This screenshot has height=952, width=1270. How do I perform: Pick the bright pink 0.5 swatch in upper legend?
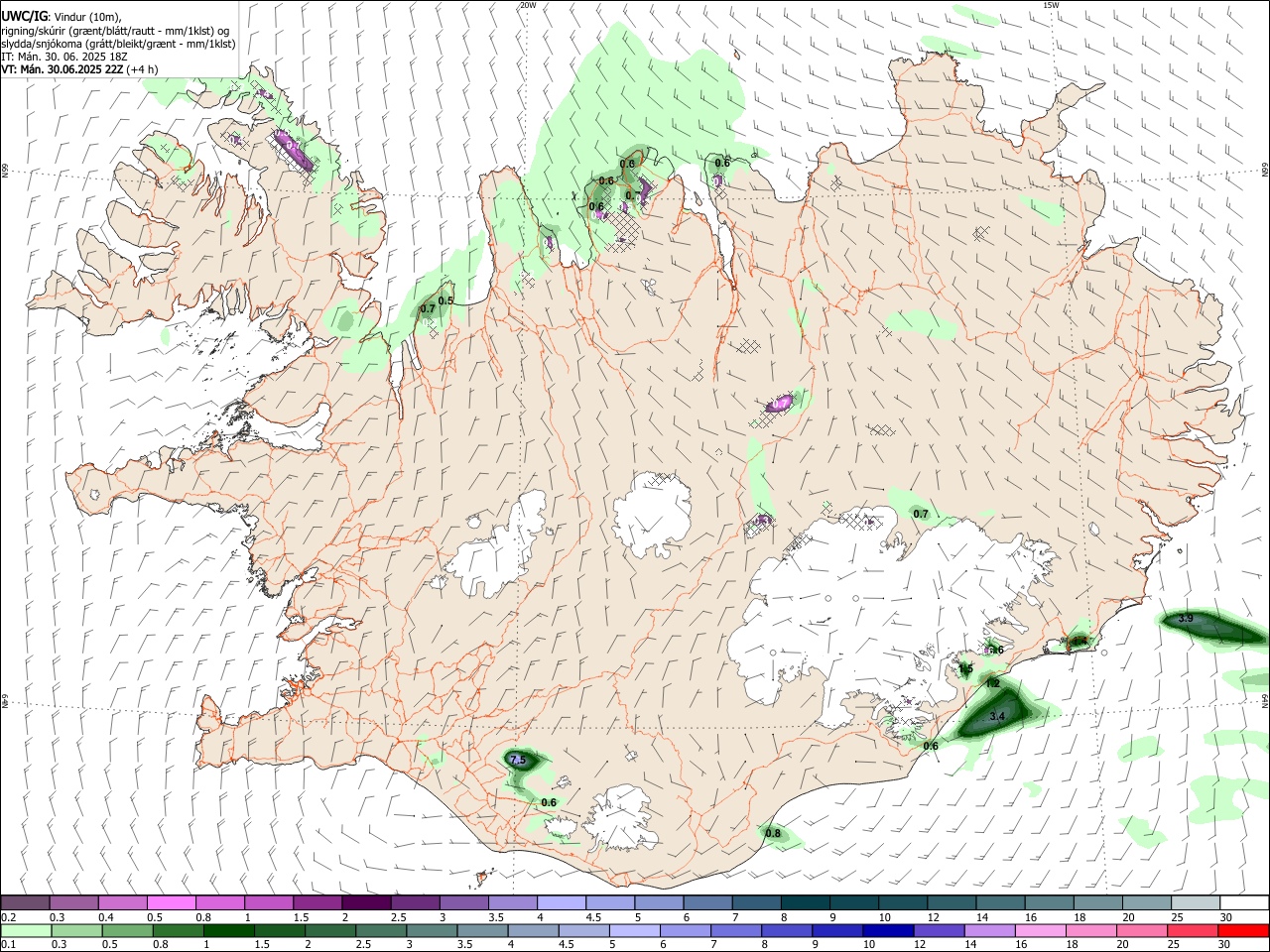[x=172, y=903]
